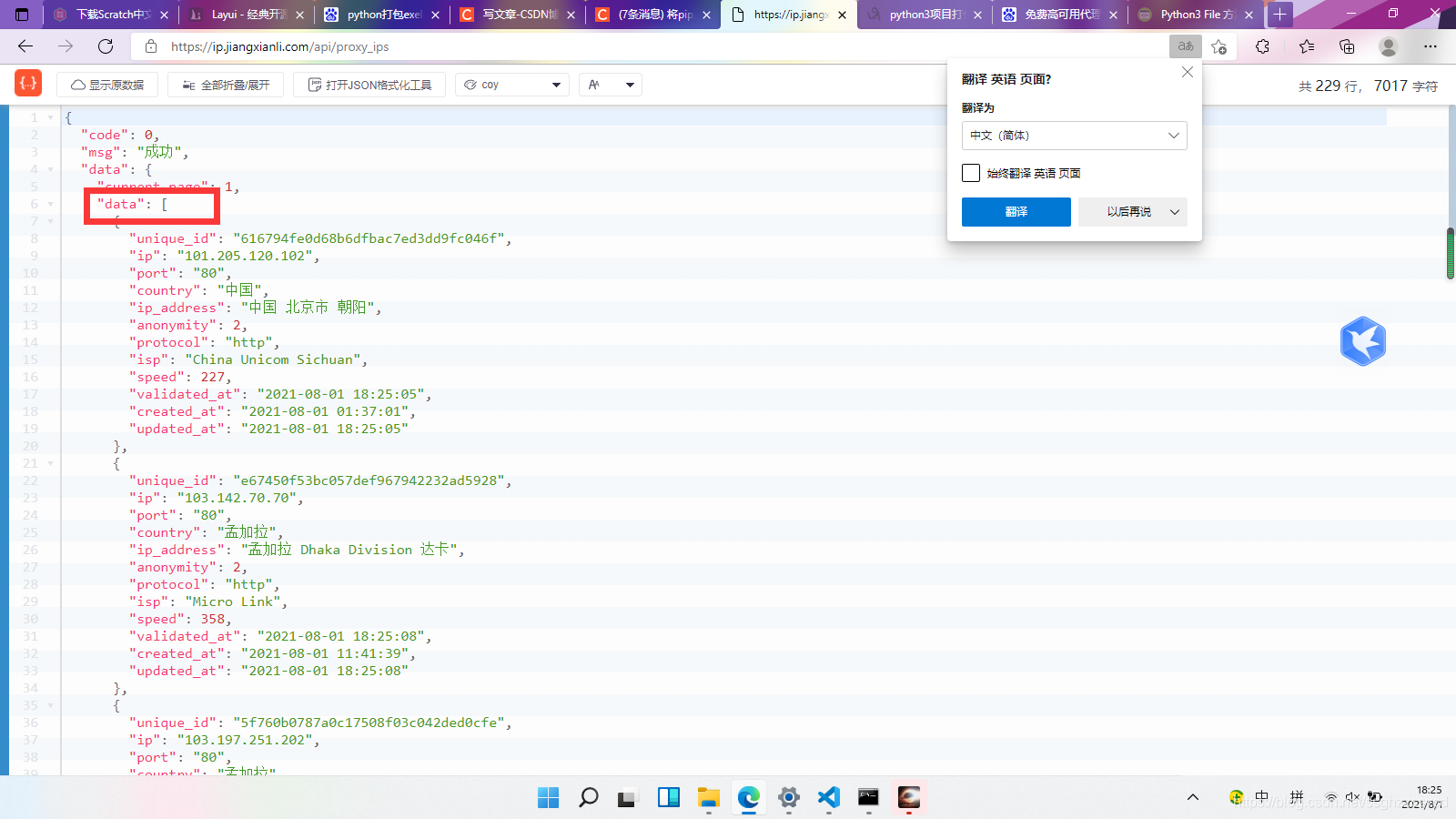Viewport: 1456px width, 819px height.
Task: Open Visual Studio Code from taskbar
Action: (x=829, y=798)
